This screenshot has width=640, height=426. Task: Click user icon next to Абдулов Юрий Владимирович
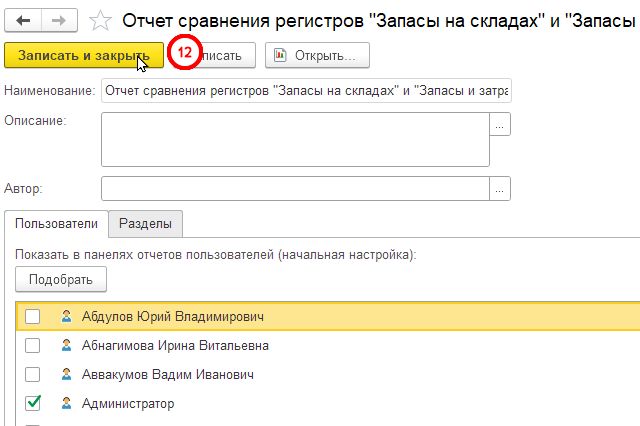[x=66, y=317]
